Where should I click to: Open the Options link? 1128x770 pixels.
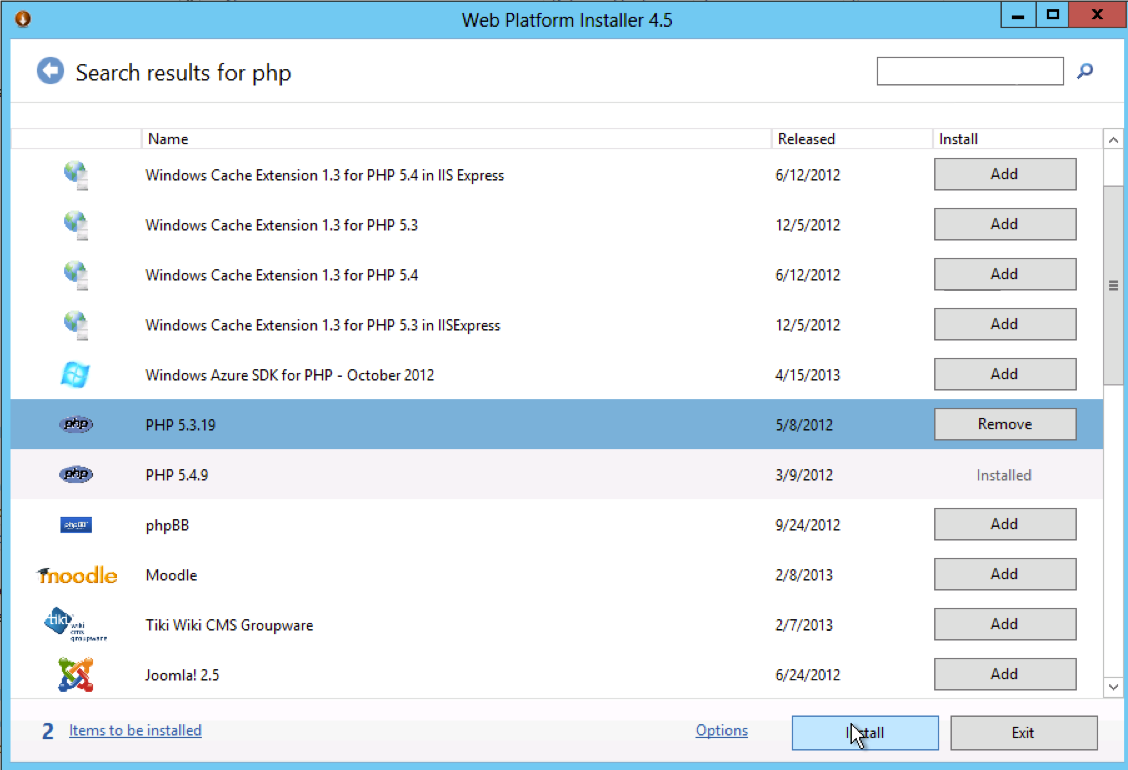point(722,730)
